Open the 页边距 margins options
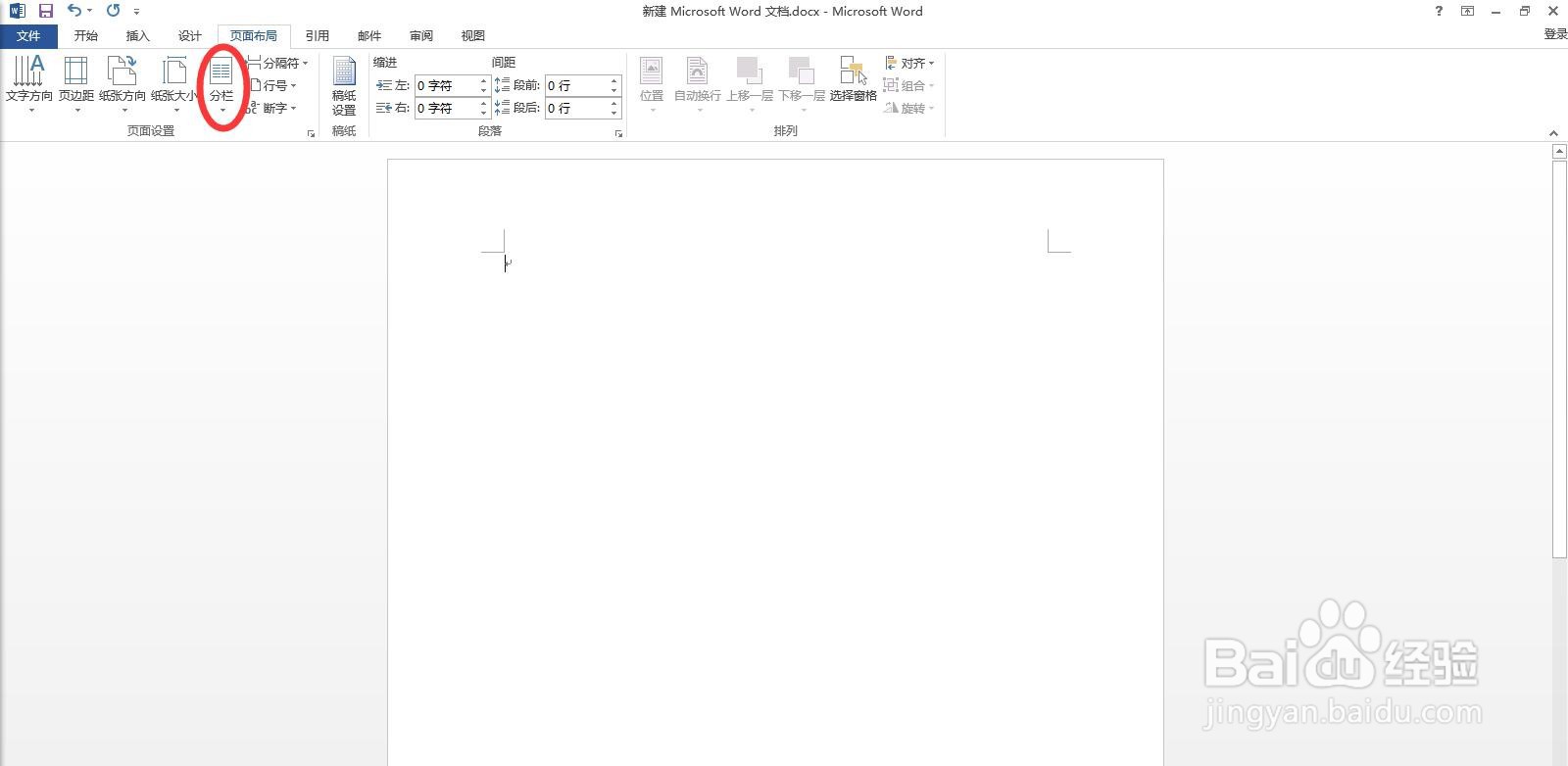The height and width of the screenshot is (766, 1568). tap(76, 84)
